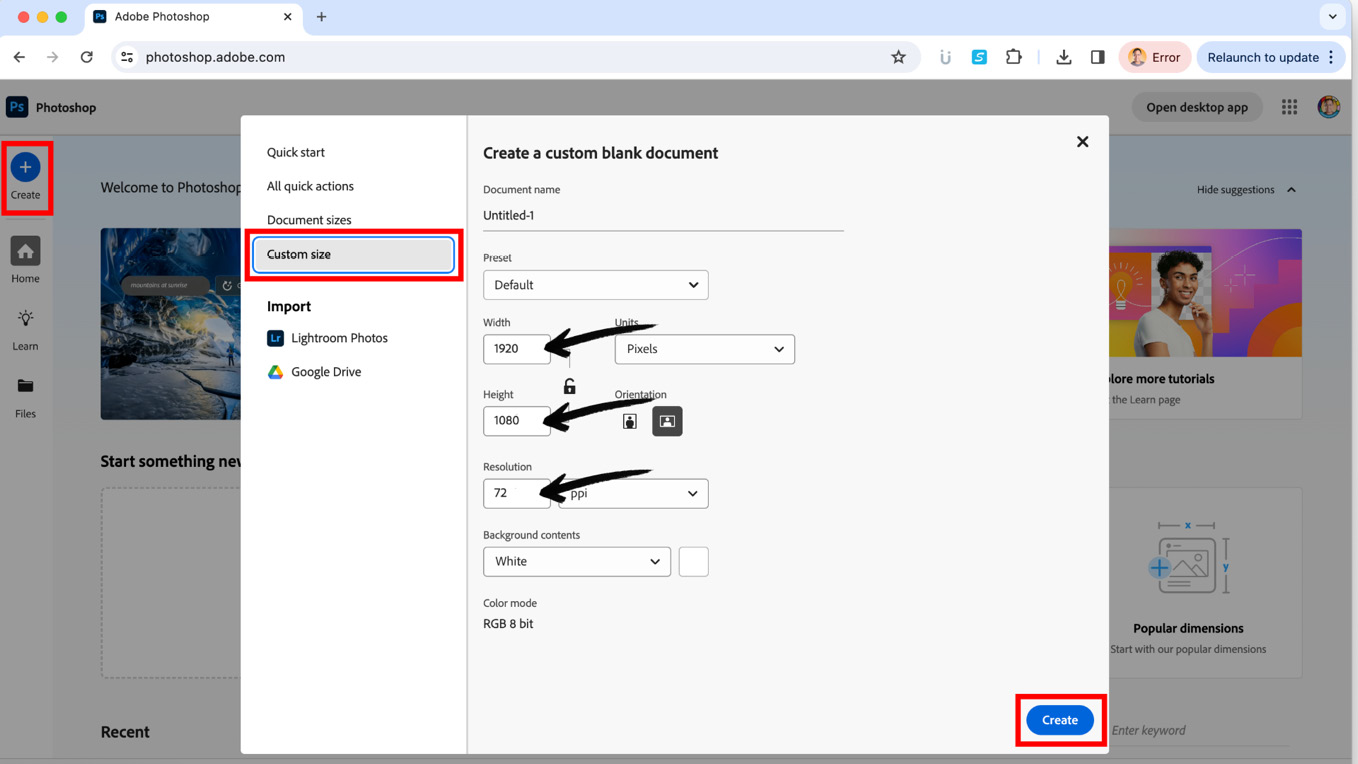Click the Error profile chip

[x=1154, y=57]
